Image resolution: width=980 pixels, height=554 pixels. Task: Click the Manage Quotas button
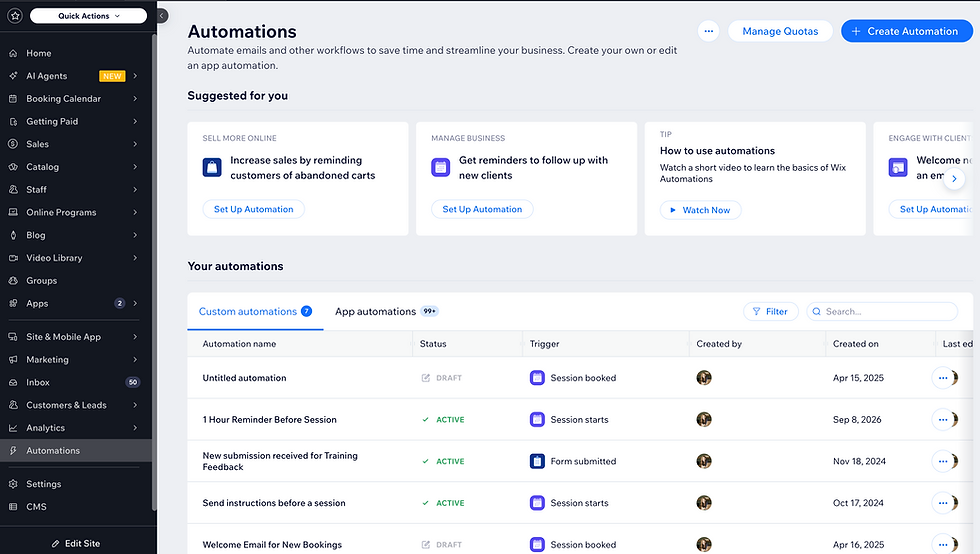780,31
